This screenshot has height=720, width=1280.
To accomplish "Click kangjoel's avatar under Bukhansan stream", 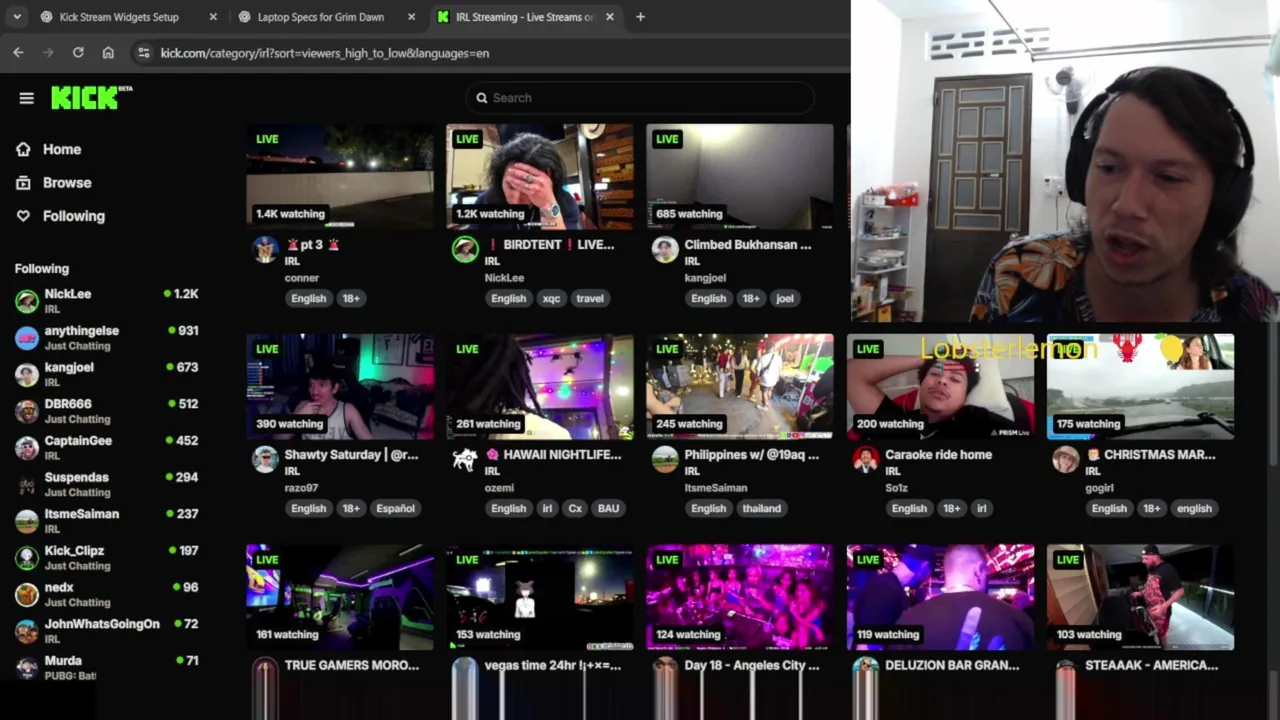I will 665,250.
